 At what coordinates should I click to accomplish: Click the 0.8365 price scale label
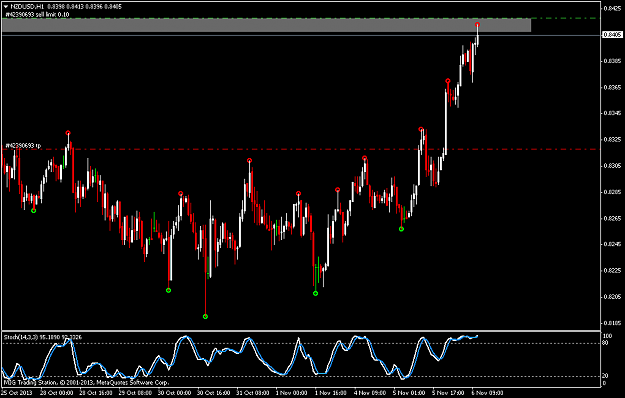tap(612, 87)
